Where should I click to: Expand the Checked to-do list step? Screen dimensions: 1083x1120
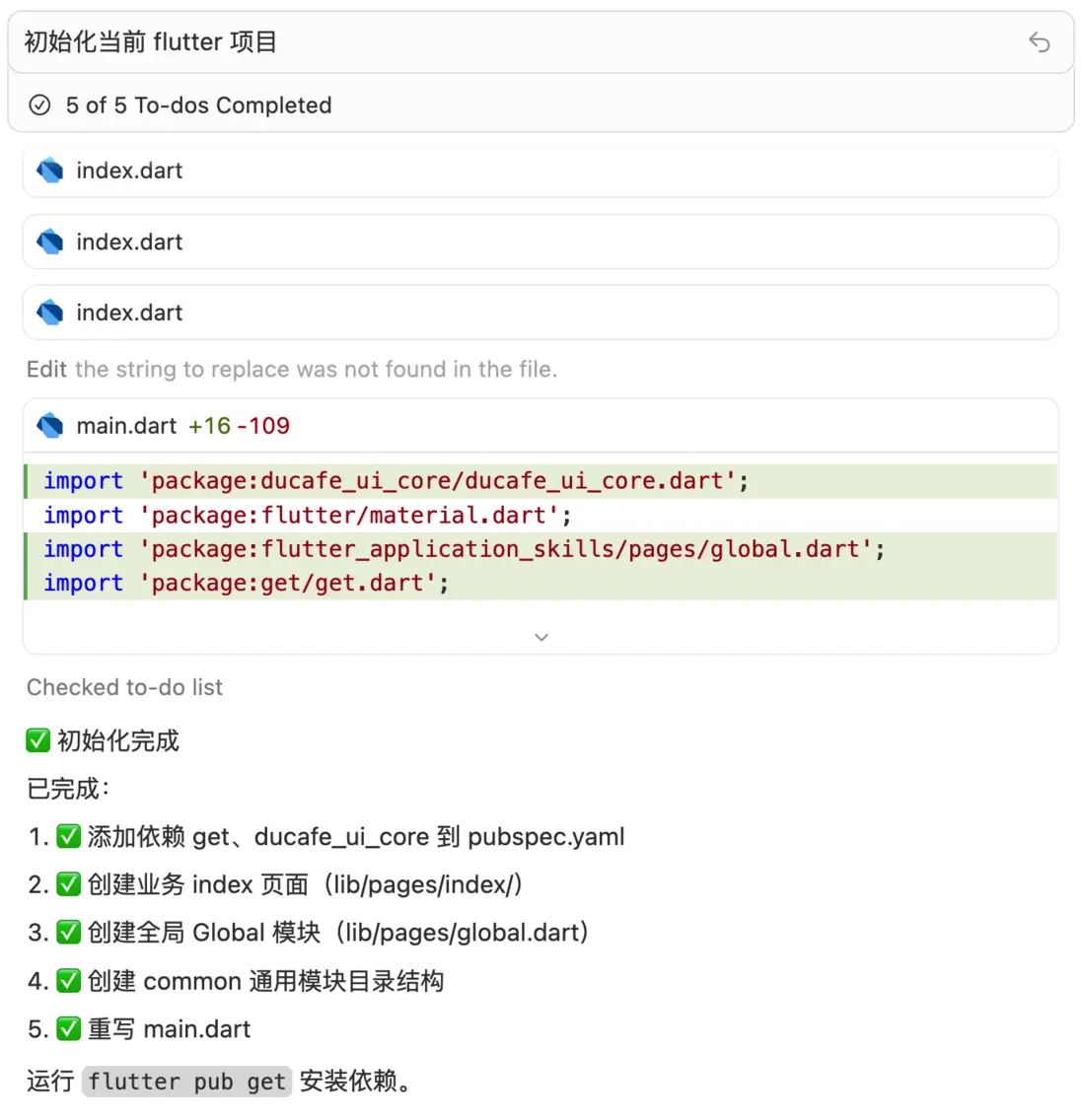(124, 687)
